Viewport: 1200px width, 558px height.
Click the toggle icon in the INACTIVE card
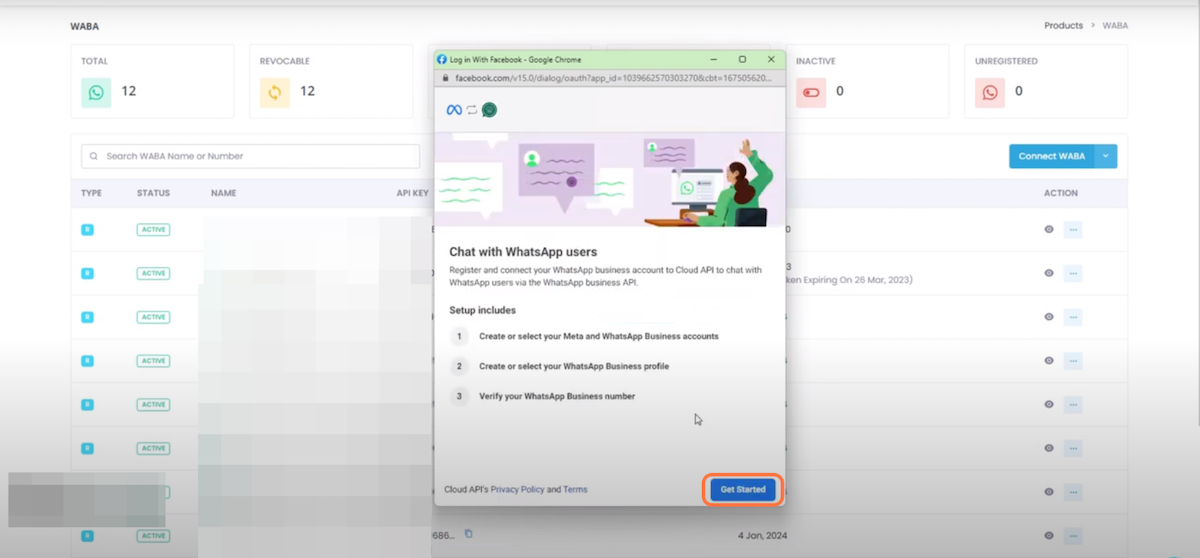[811, 92]
